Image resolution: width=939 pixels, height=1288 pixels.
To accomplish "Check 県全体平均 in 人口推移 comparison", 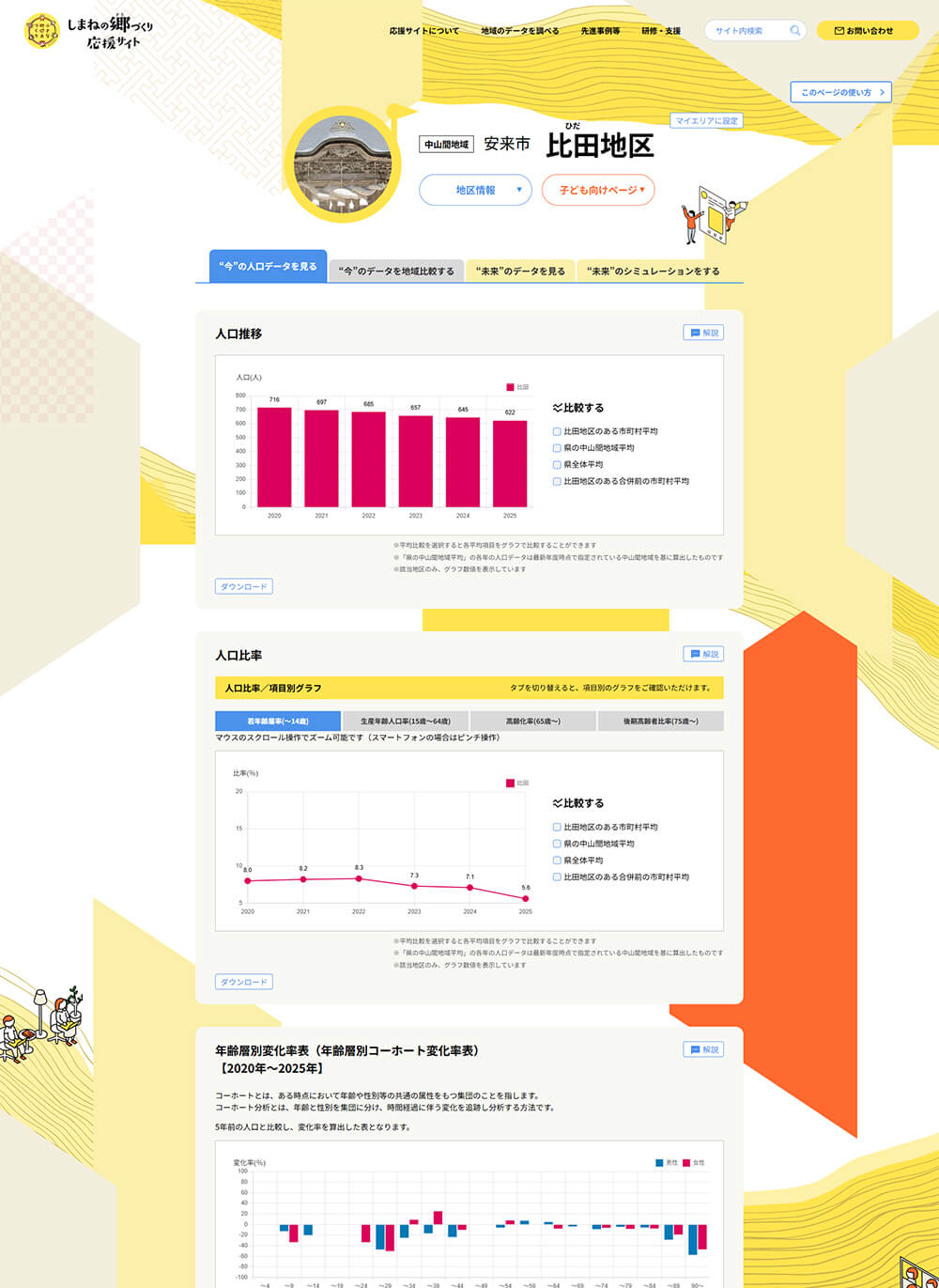I will click(557, 465).
